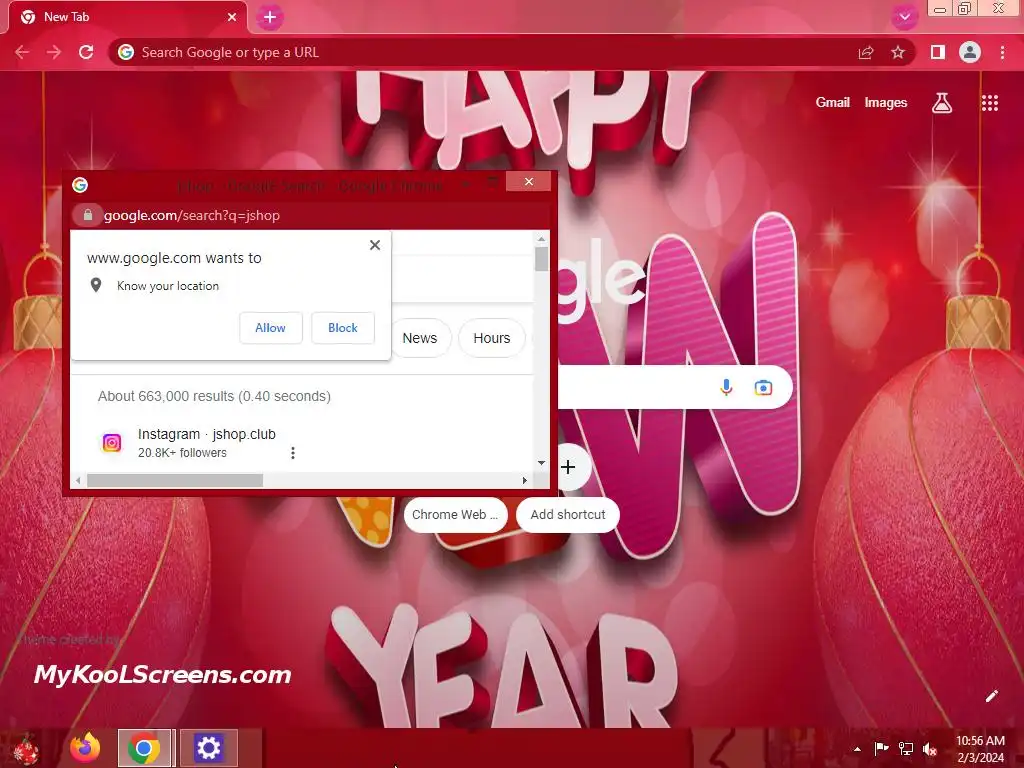Click the forward navigation arrow
This screenshot has width=1024, height=768.
pos(54,52)
